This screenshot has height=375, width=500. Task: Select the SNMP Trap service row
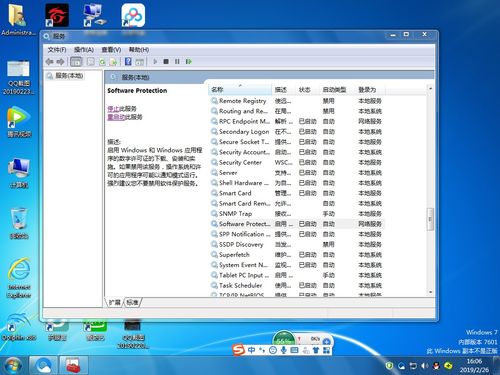(x=297, y=214)
